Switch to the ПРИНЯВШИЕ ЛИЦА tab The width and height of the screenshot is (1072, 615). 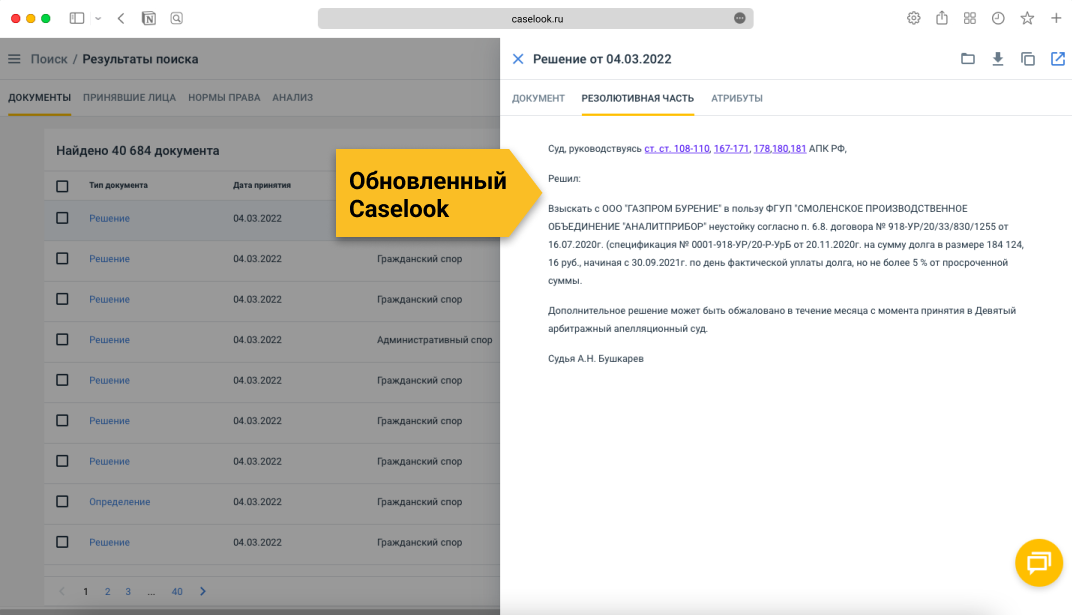pyautogui.click(x=129, y=98)
